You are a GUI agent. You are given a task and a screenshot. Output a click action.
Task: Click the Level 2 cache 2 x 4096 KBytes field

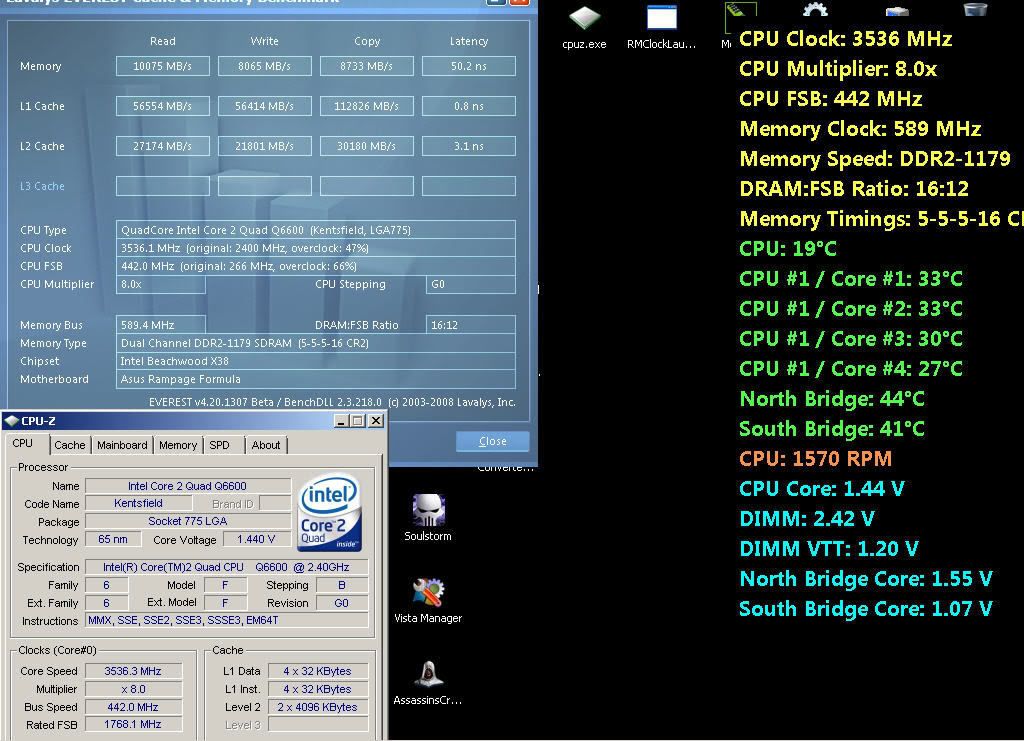[318, 707]
